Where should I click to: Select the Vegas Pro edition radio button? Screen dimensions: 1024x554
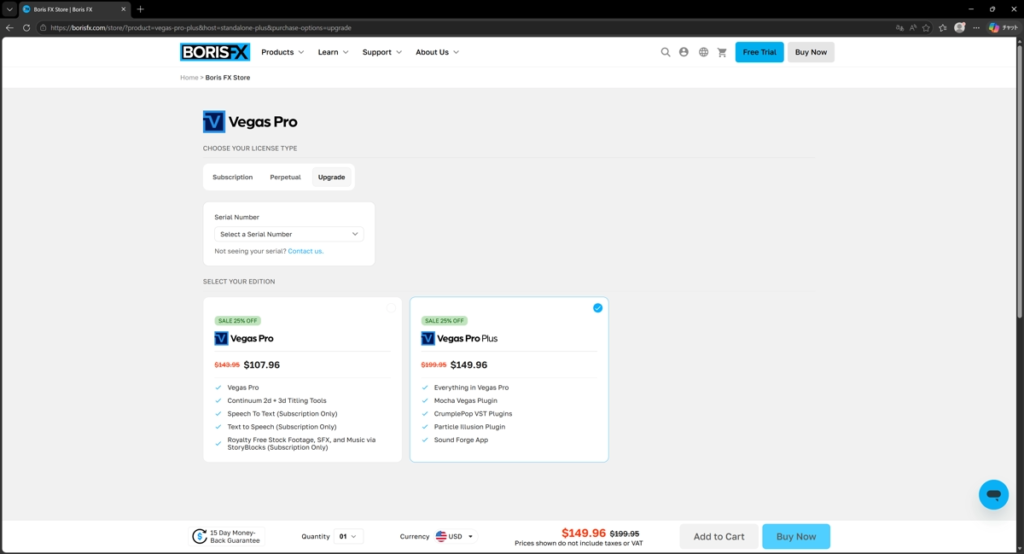[x=392, y=308]
